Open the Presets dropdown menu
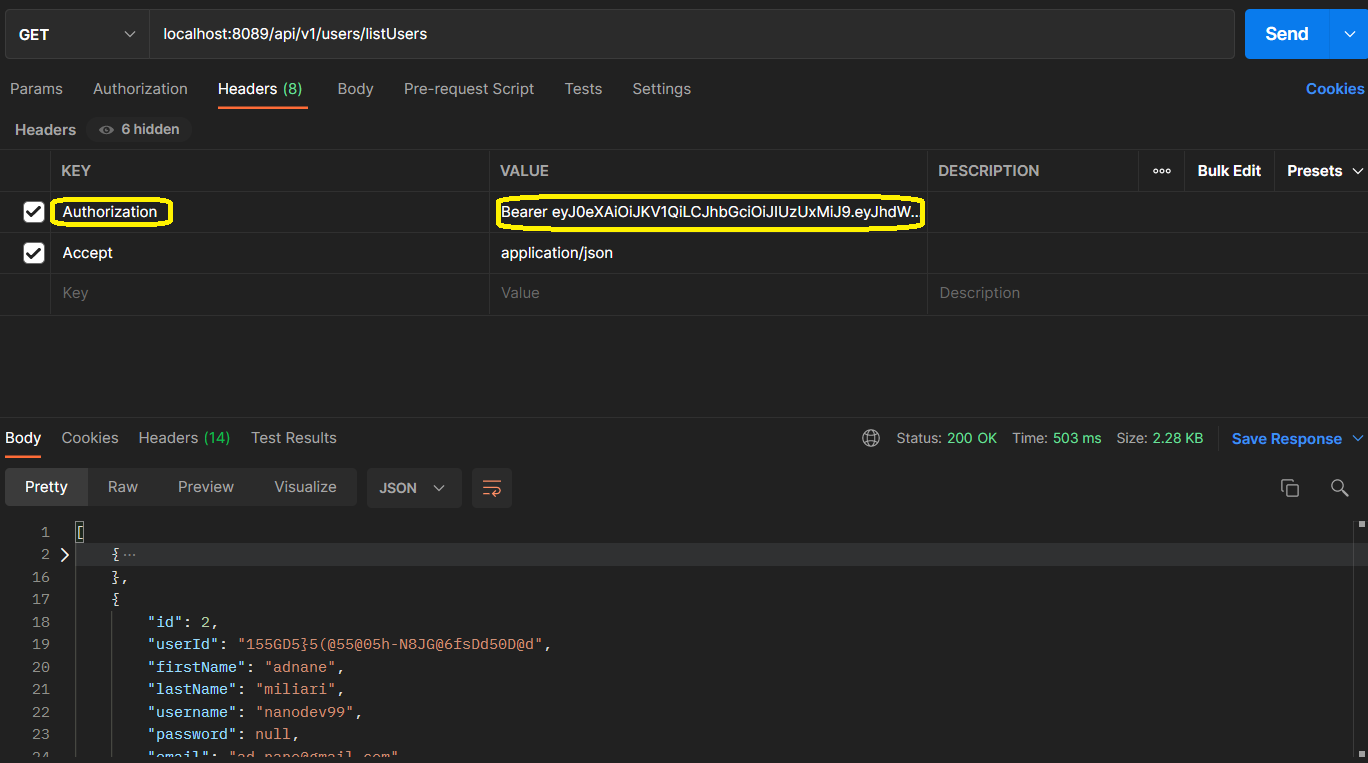This screenshot has height=763, width=1368. coord(1321,171)
